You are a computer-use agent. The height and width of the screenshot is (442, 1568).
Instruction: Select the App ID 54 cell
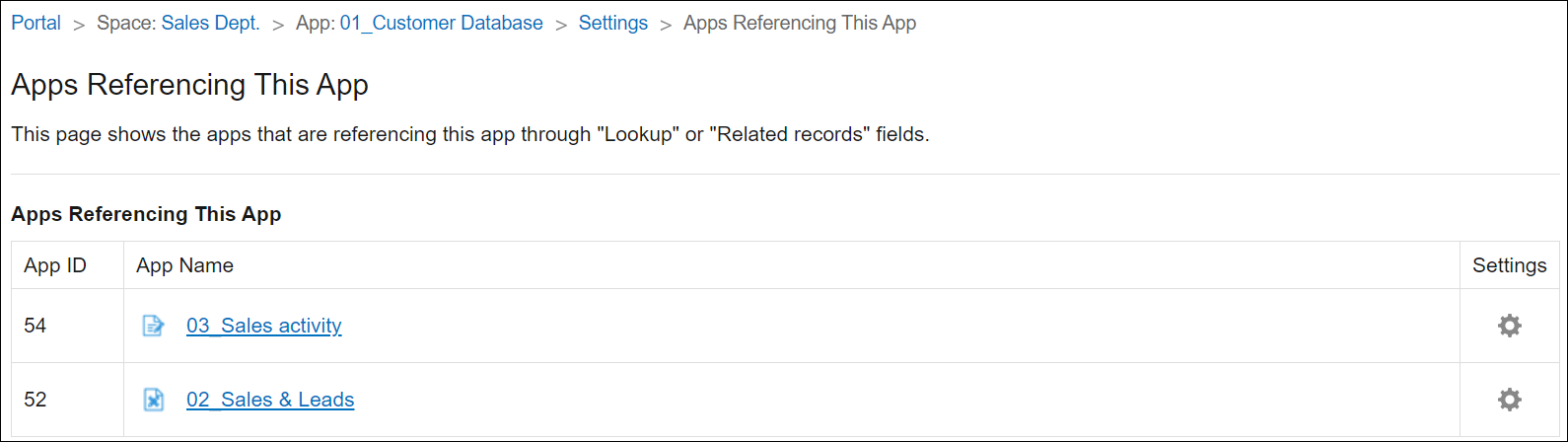(x=36, y=326)
